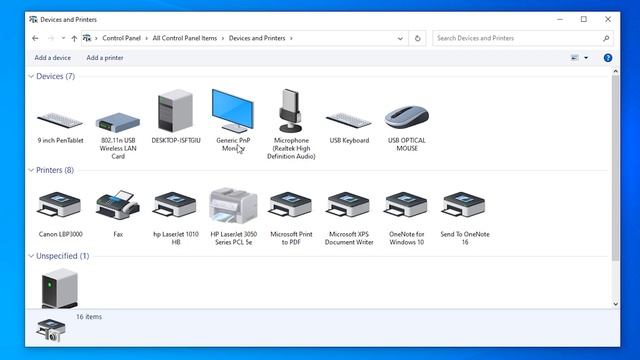640x360 pixels.
Task: Expand the chevron after Control Panel breadcrumb
Action: pos(147,38)
